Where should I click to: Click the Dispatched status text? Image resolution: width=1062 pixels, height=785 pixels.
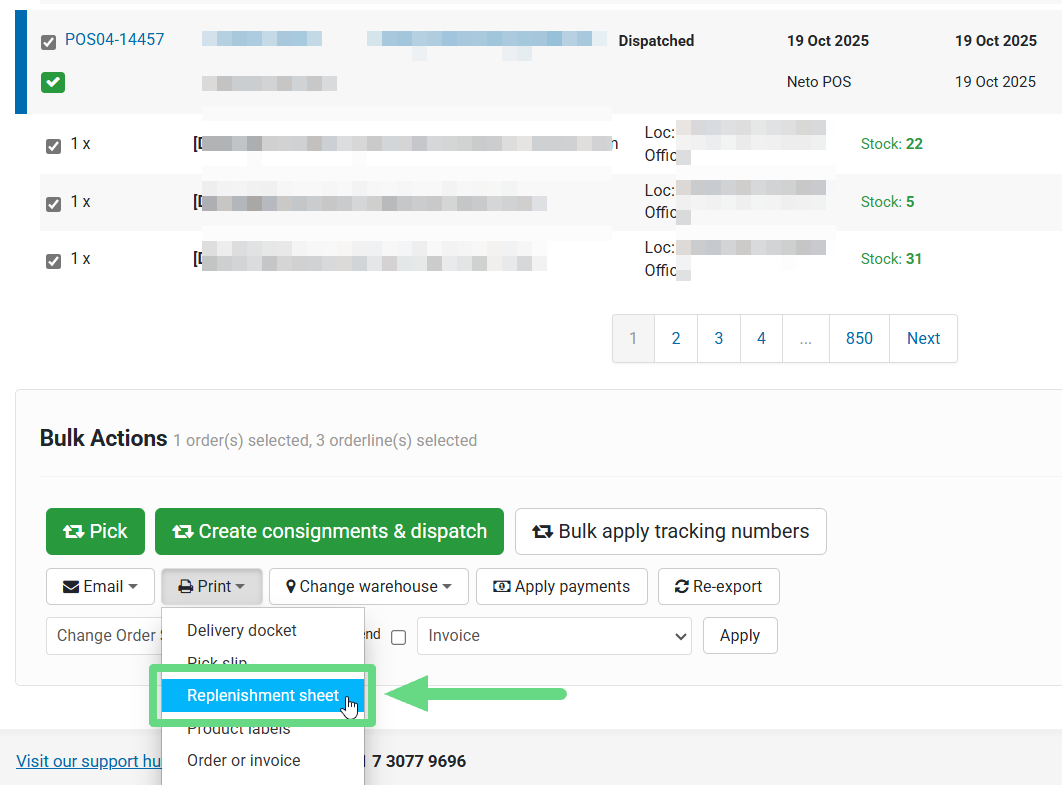(x=656, y=41)
